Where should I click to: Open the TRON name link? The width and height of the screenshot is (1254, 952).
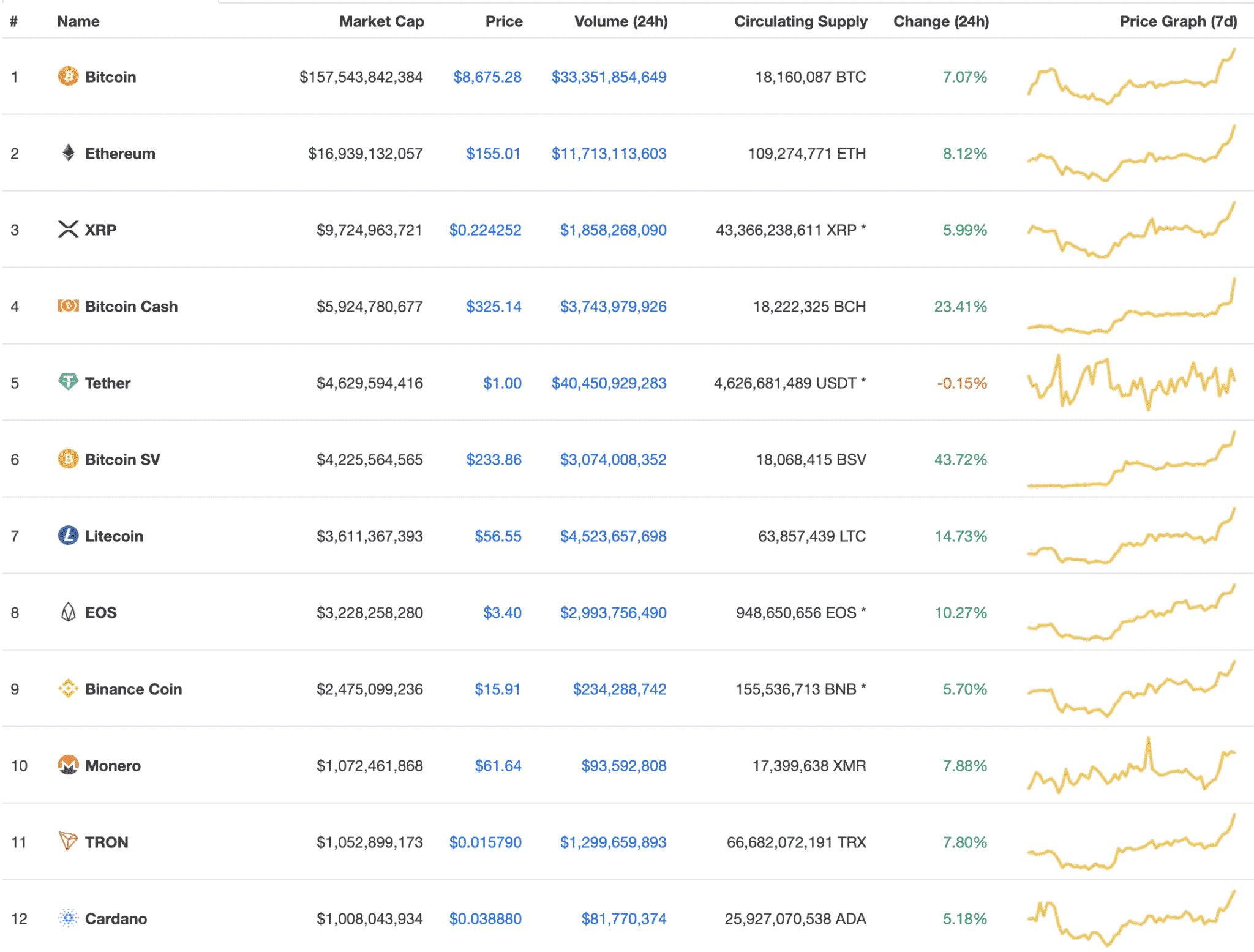(107, 842)
